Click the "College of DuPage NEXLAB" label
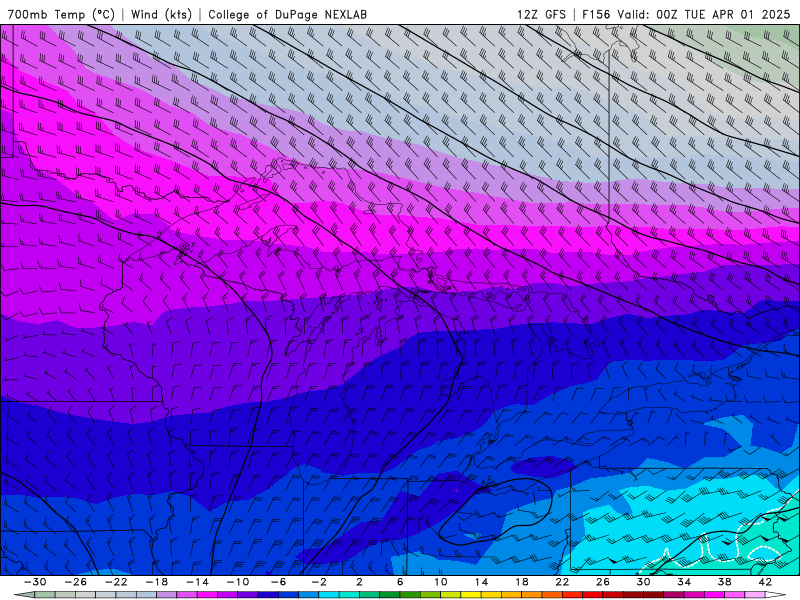Viewport: 800px width, 600px height. click(287, 14)
